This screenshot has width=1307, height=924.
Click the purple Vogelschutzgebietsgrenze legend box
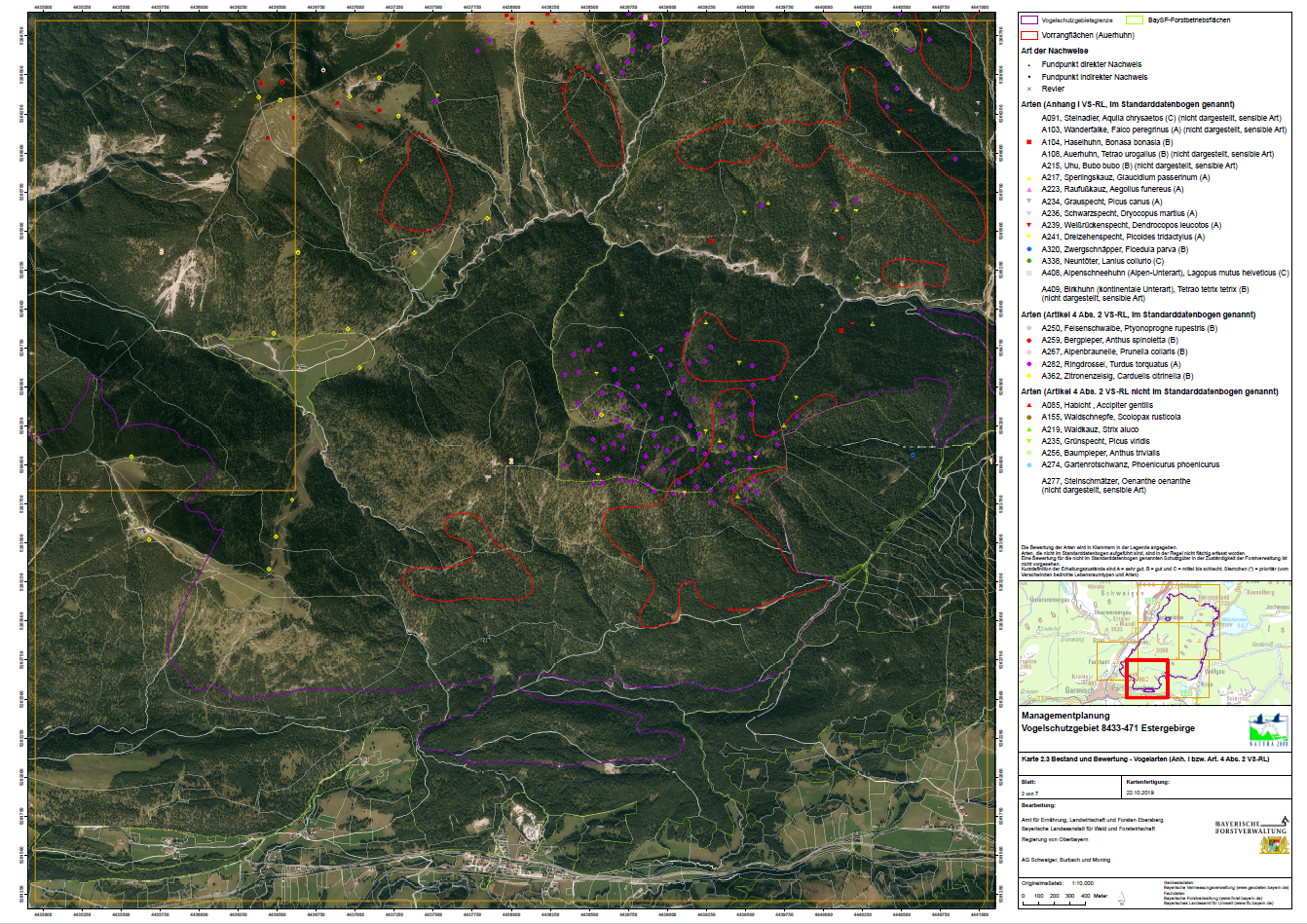[x=1028, y=20]
